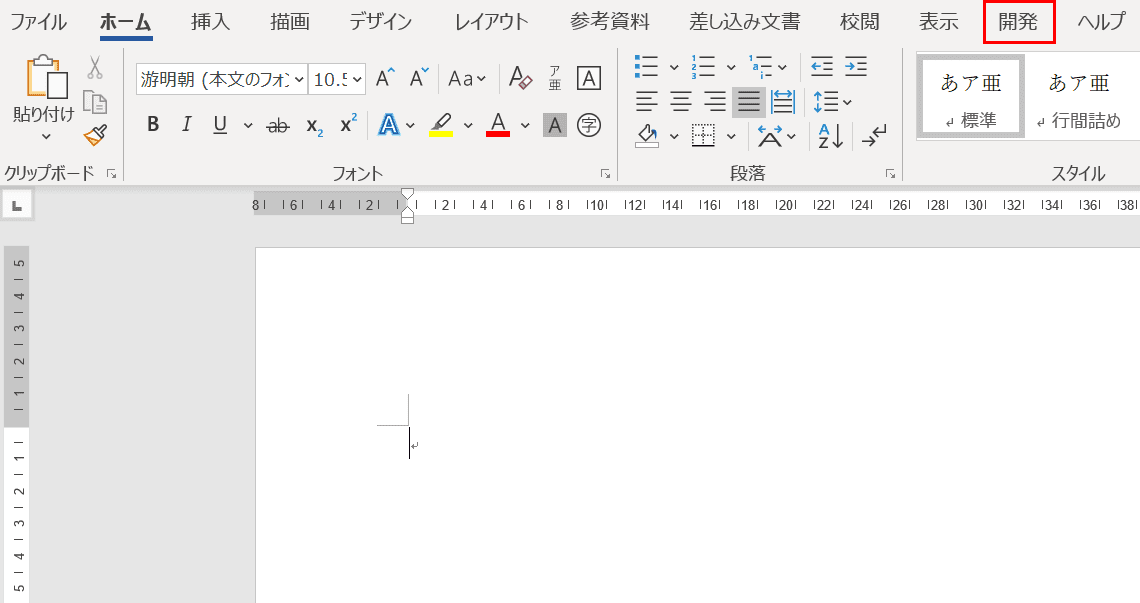Increase the paragraph indent
Viewport: 1140px width, 603px height.
856,67
